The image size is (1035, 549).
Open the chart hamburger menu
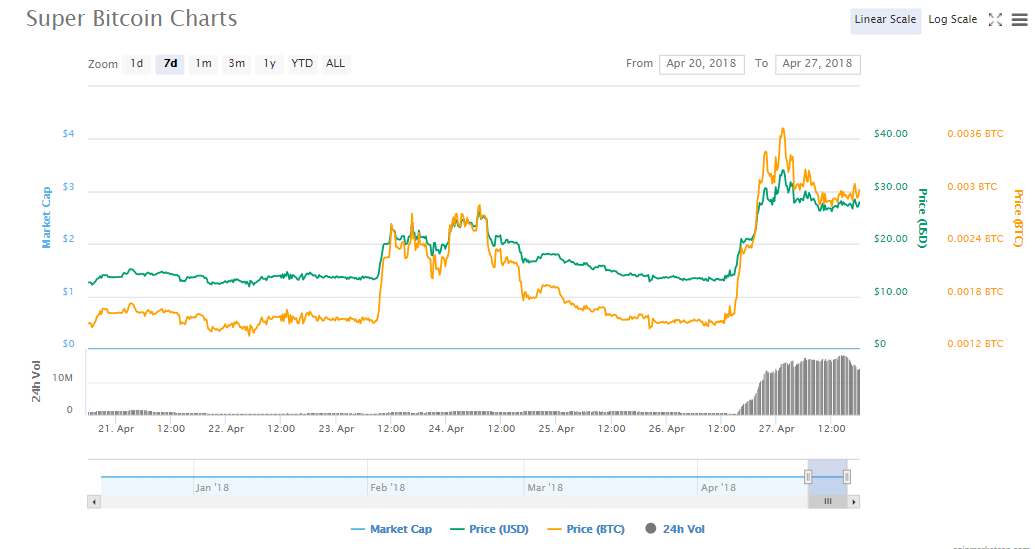[1019, 20]
